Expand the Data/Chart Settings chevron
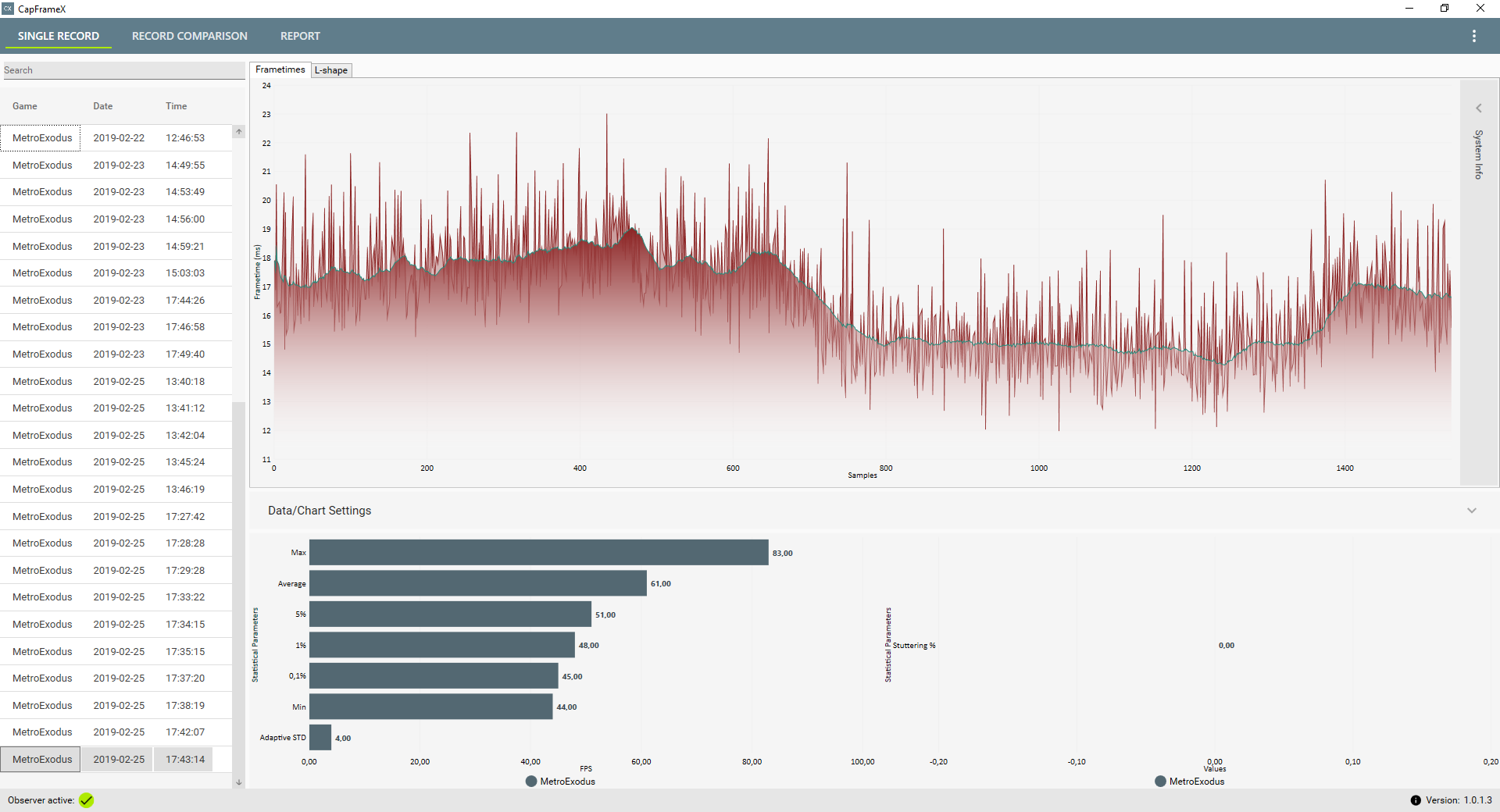 pyautogui.click(x=1472, y=511)
